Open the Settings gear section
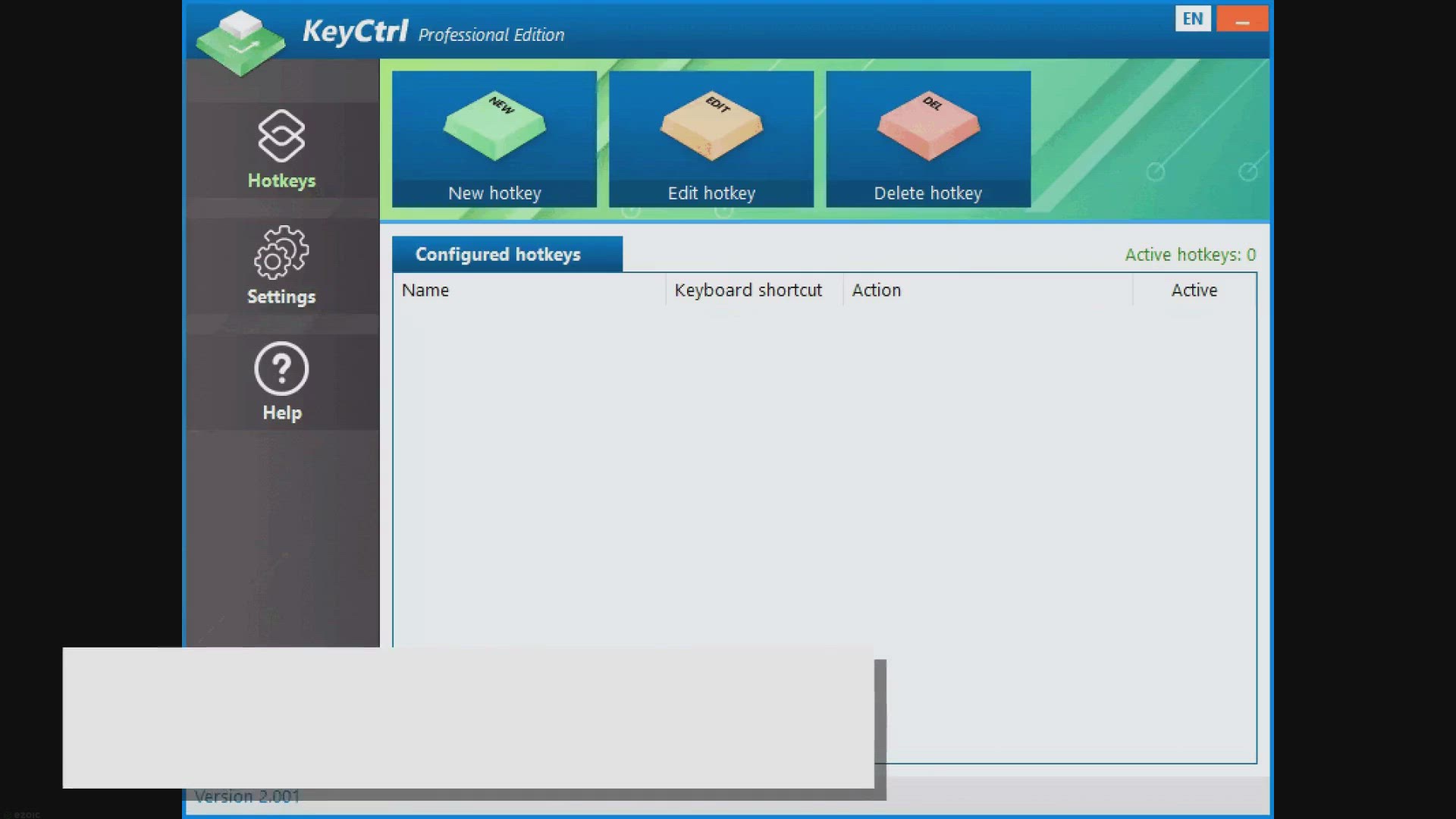This screenshot has height=819, width=1456. [281, 266]
